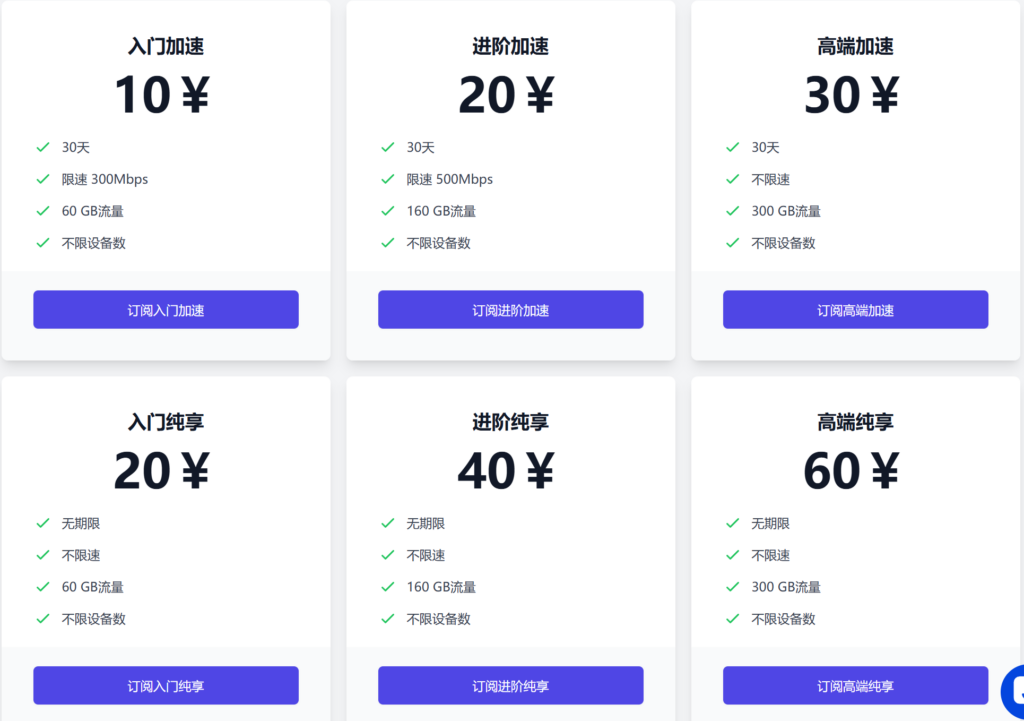The image size is (1024, 721).
Task: Choose the 订阅高端加速 button
Action: click(x=855, y=310)
